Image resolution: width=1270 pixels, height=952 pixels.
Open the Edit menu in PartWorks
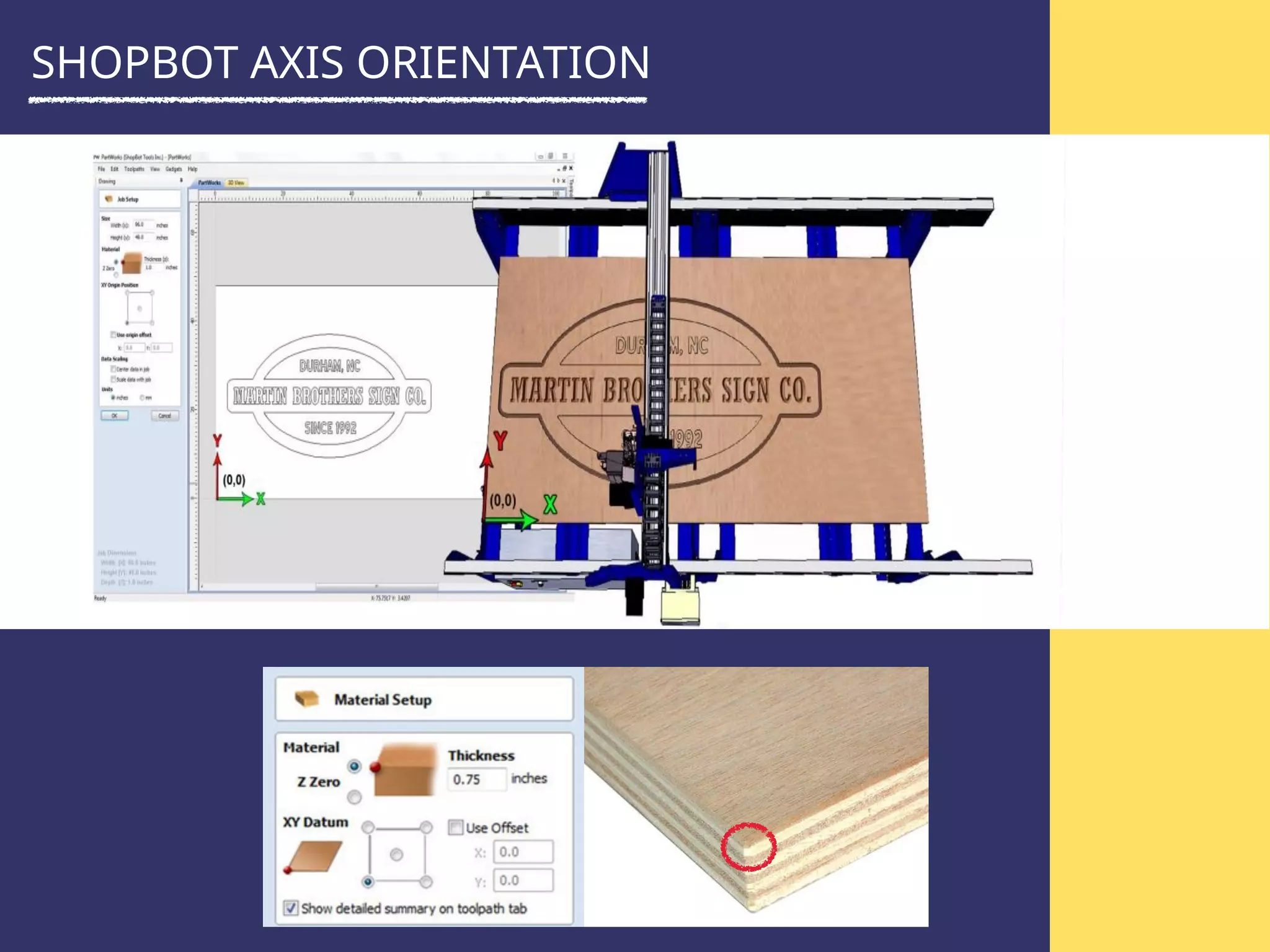115,169
